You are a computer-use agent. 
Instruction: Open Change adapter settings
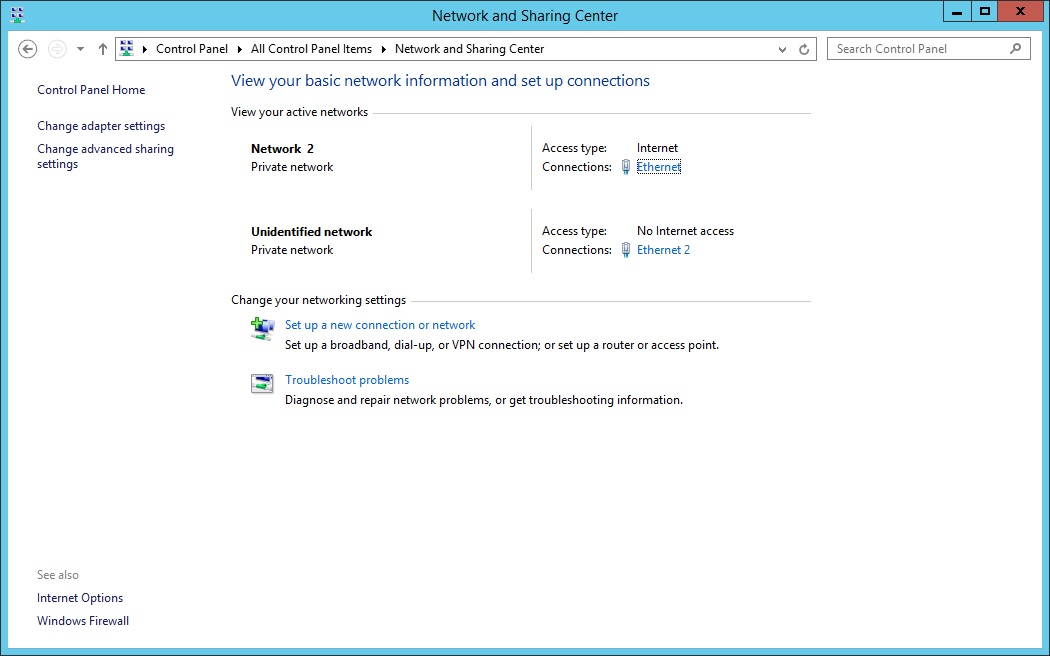click(x=101, y=126)
